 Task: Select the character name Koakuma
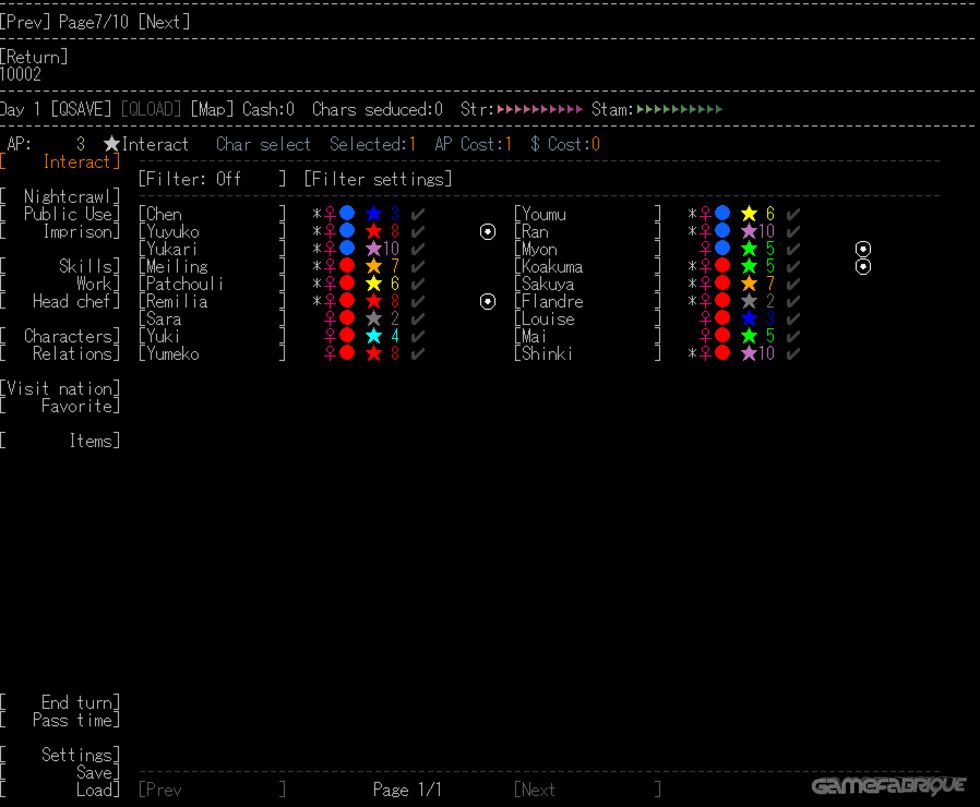552,267
